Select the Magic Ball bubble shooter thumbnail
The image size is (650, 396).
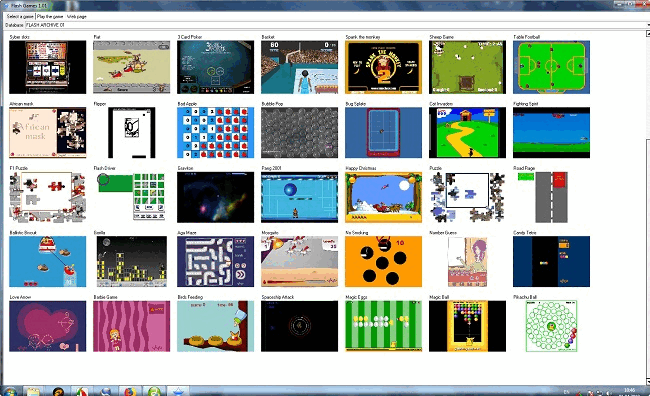tap(468, 326)
